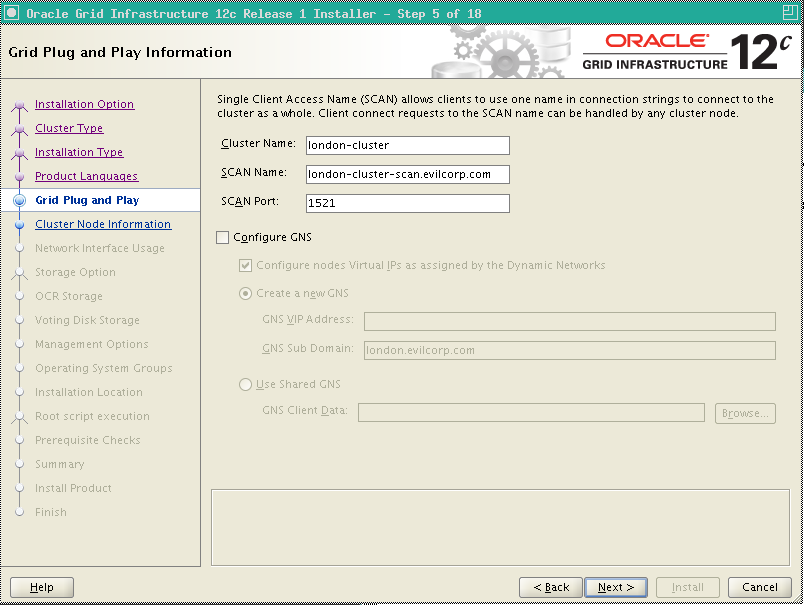The width and height of the screenshot is (804, 605).
Task: Click the window menu icon in title bar
Action: (x=11, y=13)
